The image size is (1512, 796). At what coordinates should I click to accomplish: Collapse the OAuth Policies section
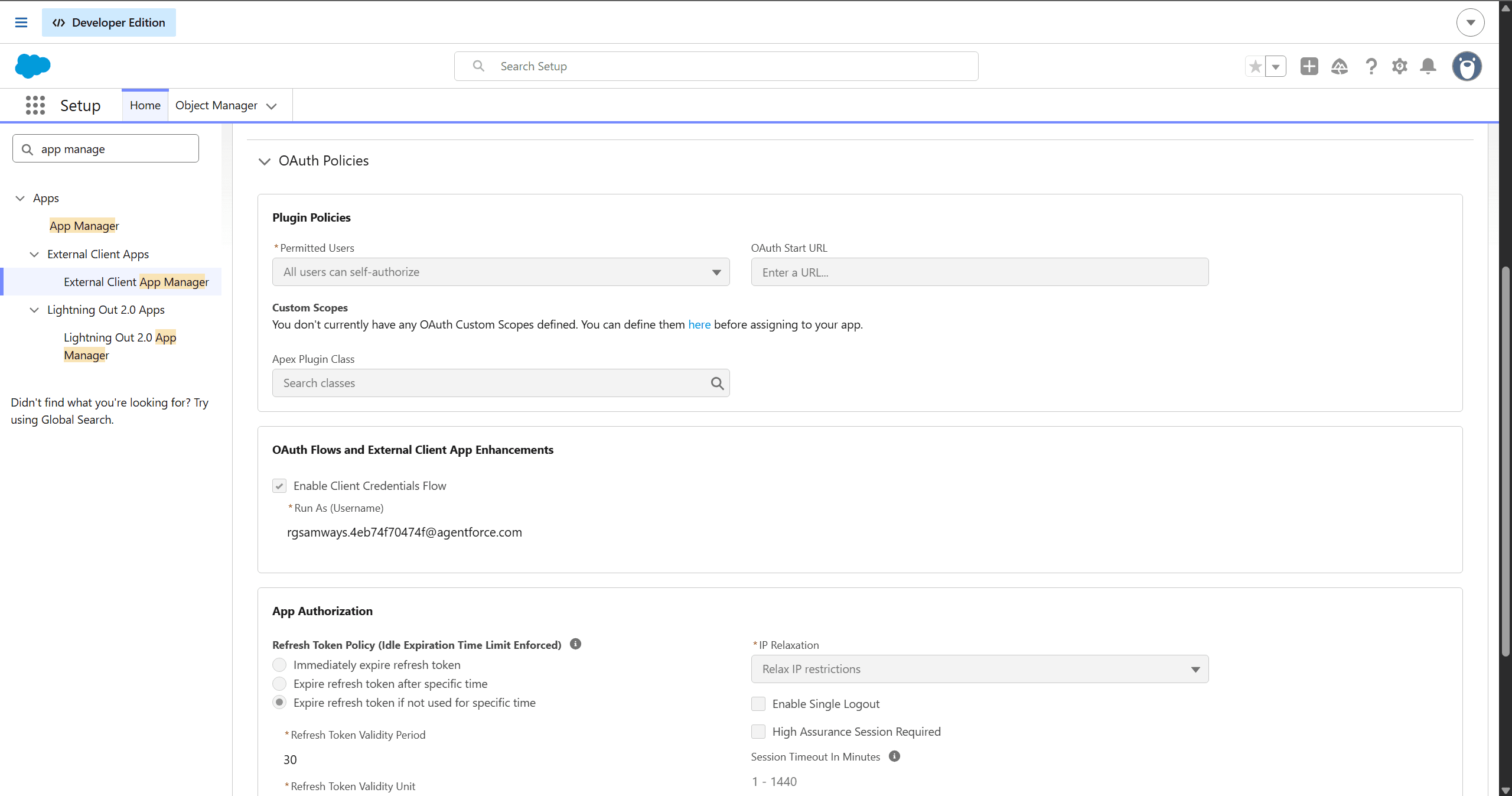[265, 161]
